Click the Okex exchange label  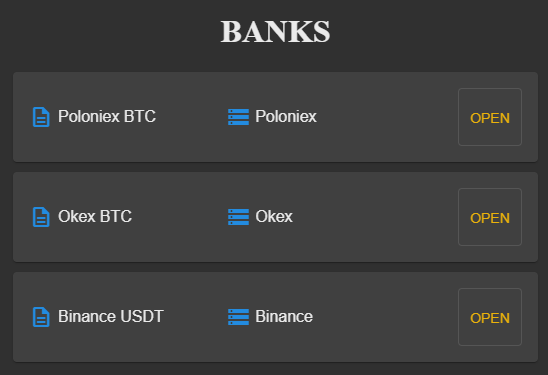click(274, 216)
